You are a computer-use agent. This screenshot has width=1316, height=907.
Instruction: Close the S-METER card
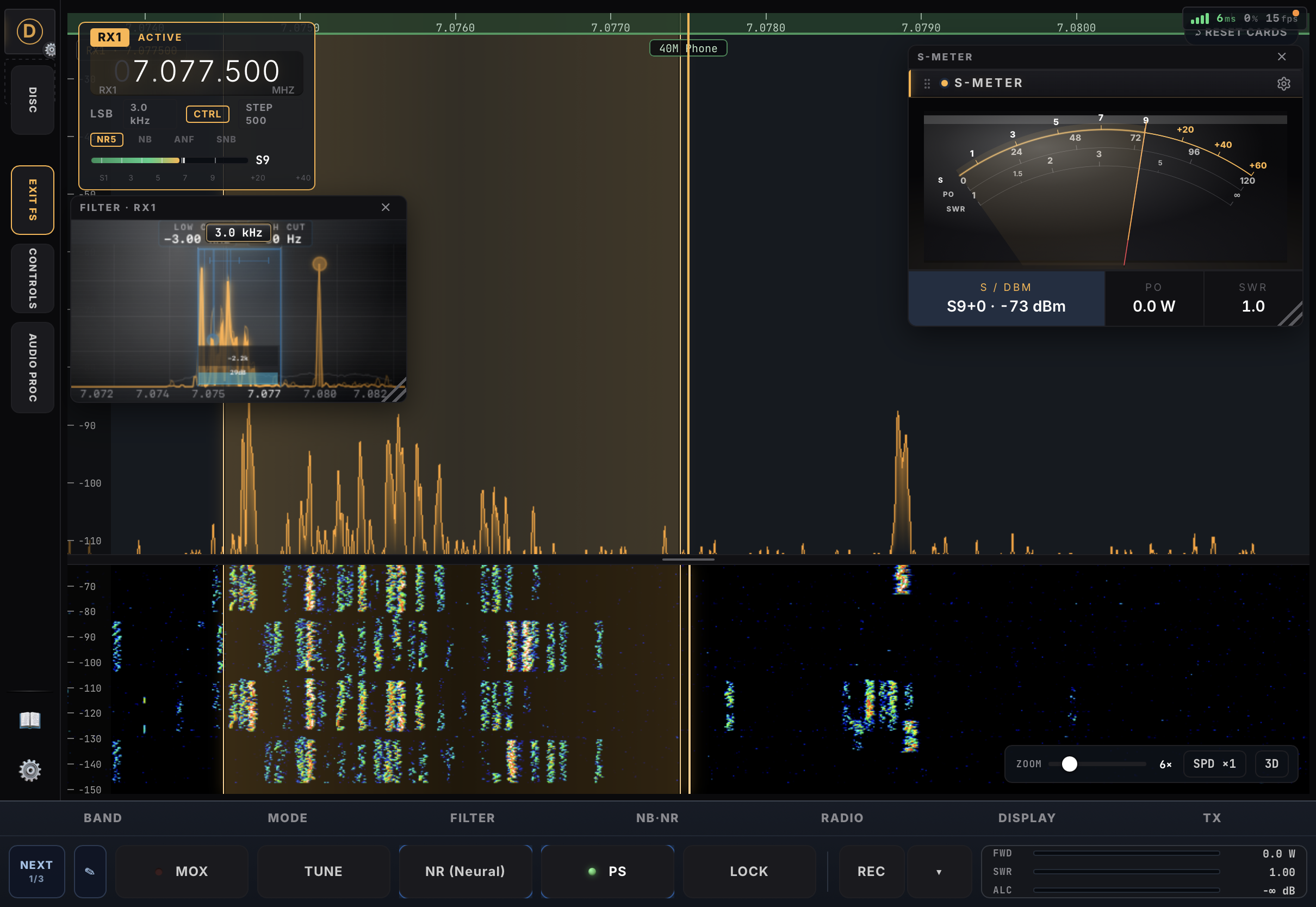pyautogui.click(x=1282, y=57)
